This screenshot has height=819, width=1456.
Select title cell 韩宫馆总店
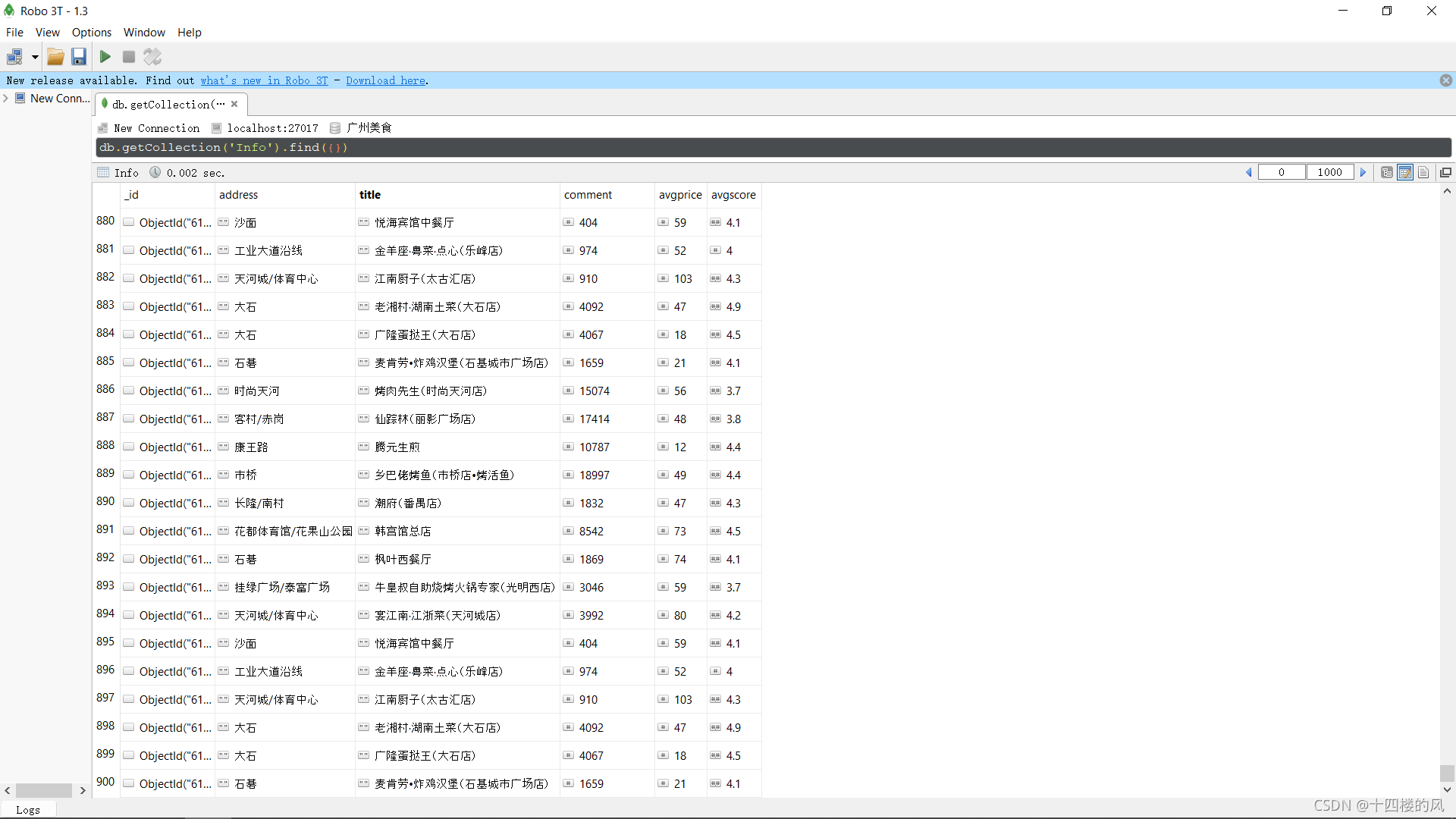(x=457, y=531)
